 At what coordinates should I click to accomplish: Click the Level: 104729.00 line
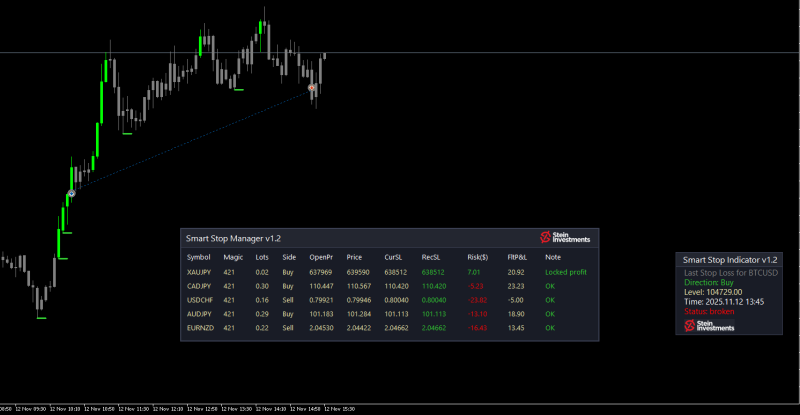pyautogui.click(x=713, y=292)
